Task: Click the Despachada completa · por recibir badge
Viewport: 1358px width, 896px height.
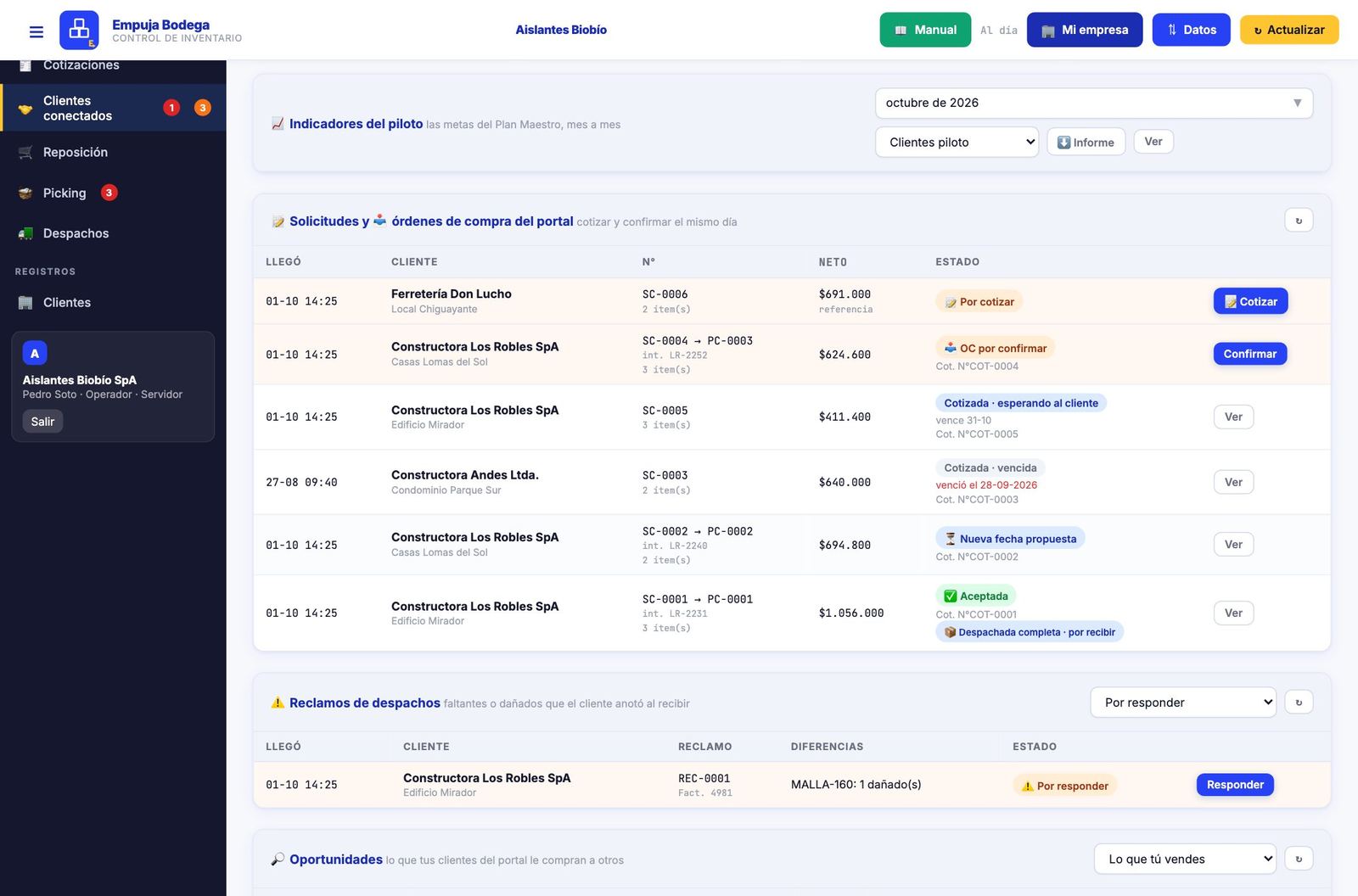Action: 1030,632
